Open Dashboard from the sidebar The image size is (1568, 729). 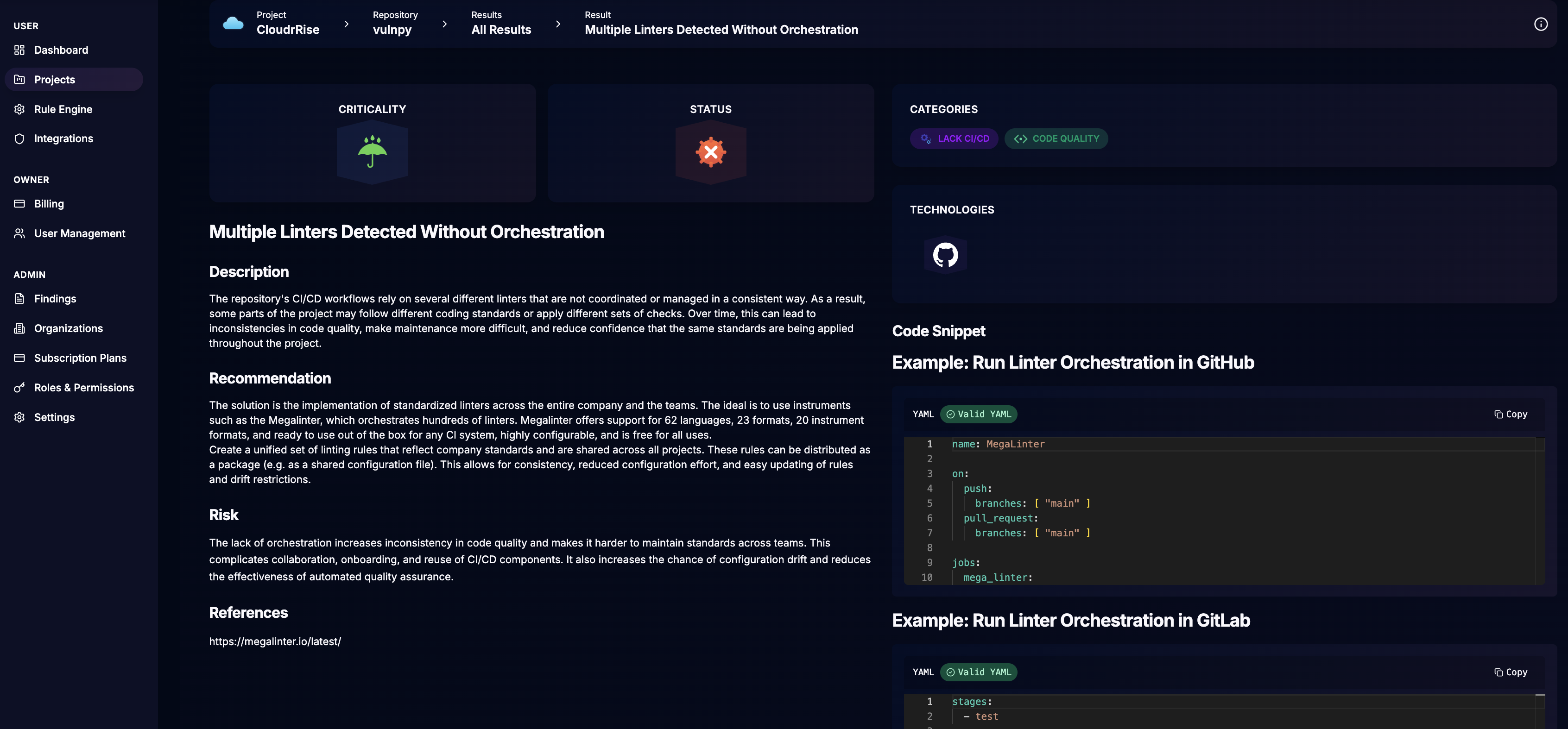click(61, 49)
